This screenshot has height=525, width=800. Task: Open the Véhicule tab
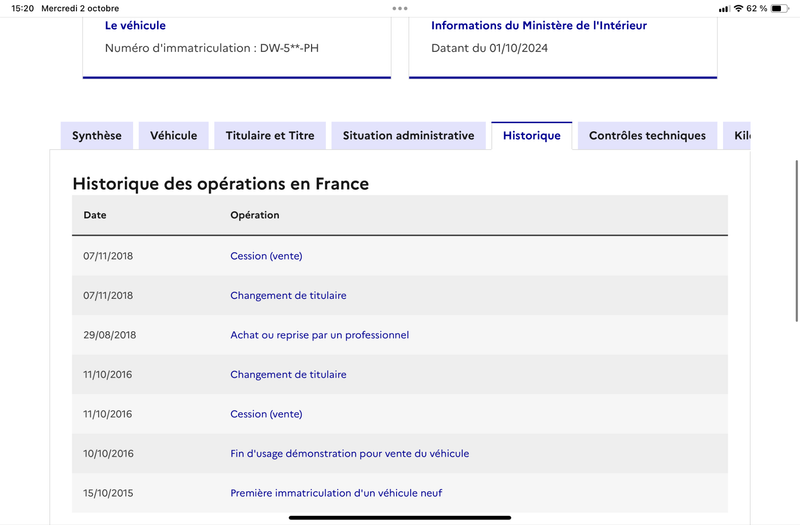pyautogui.click(x=173, y=136)
